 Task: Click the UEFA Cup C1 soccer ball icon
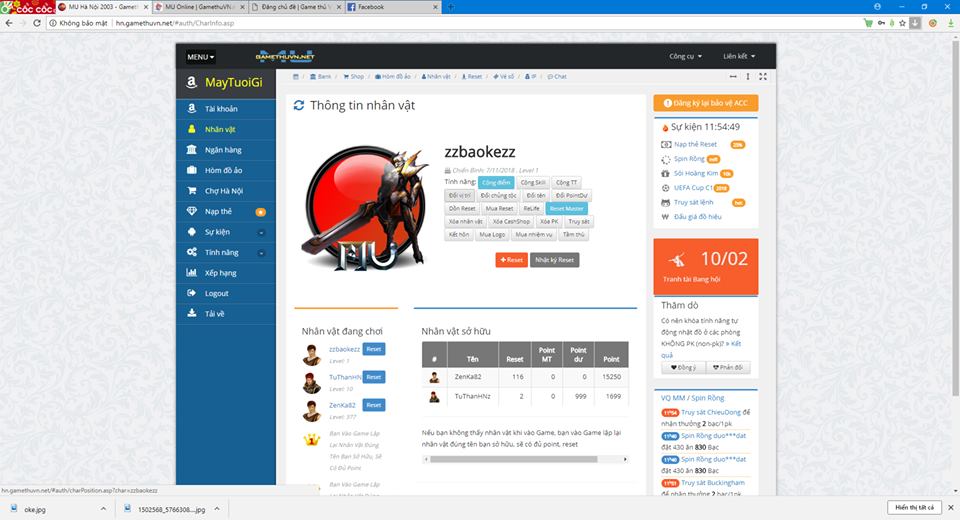[x=666, y=188]
